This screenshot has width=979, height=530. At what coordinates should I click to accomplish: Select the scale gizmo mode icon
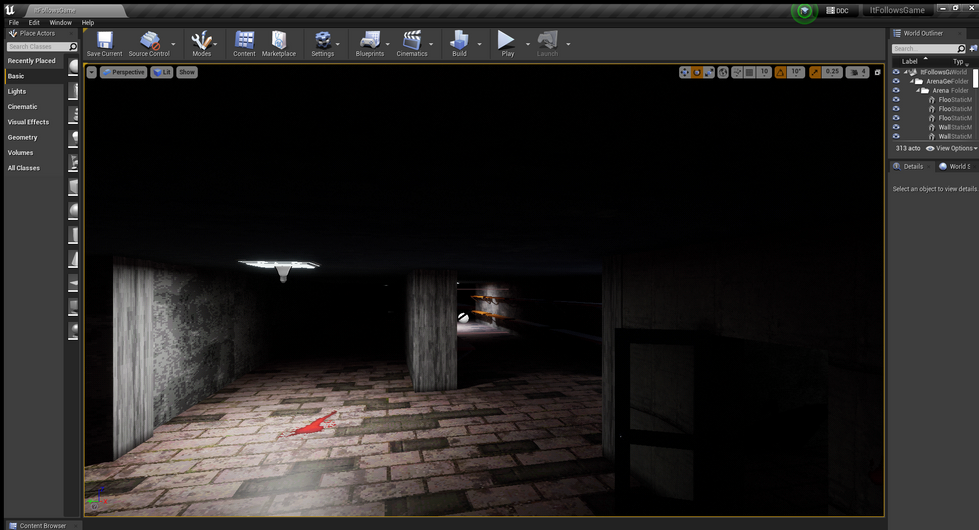point(709,72)
